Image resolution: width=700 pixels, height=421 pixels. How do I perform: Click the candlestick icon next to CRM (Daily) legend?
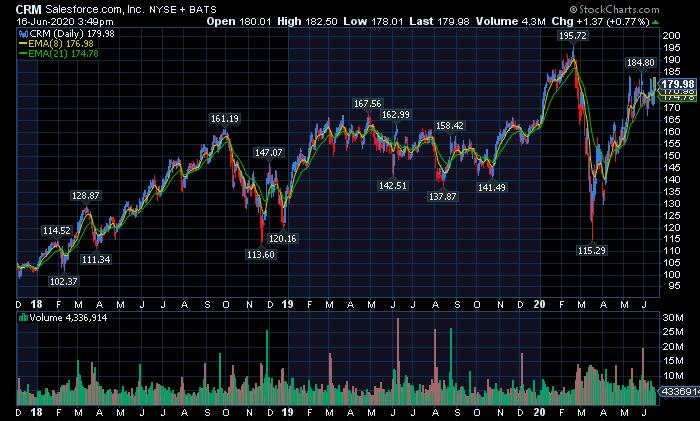(23, 34)
